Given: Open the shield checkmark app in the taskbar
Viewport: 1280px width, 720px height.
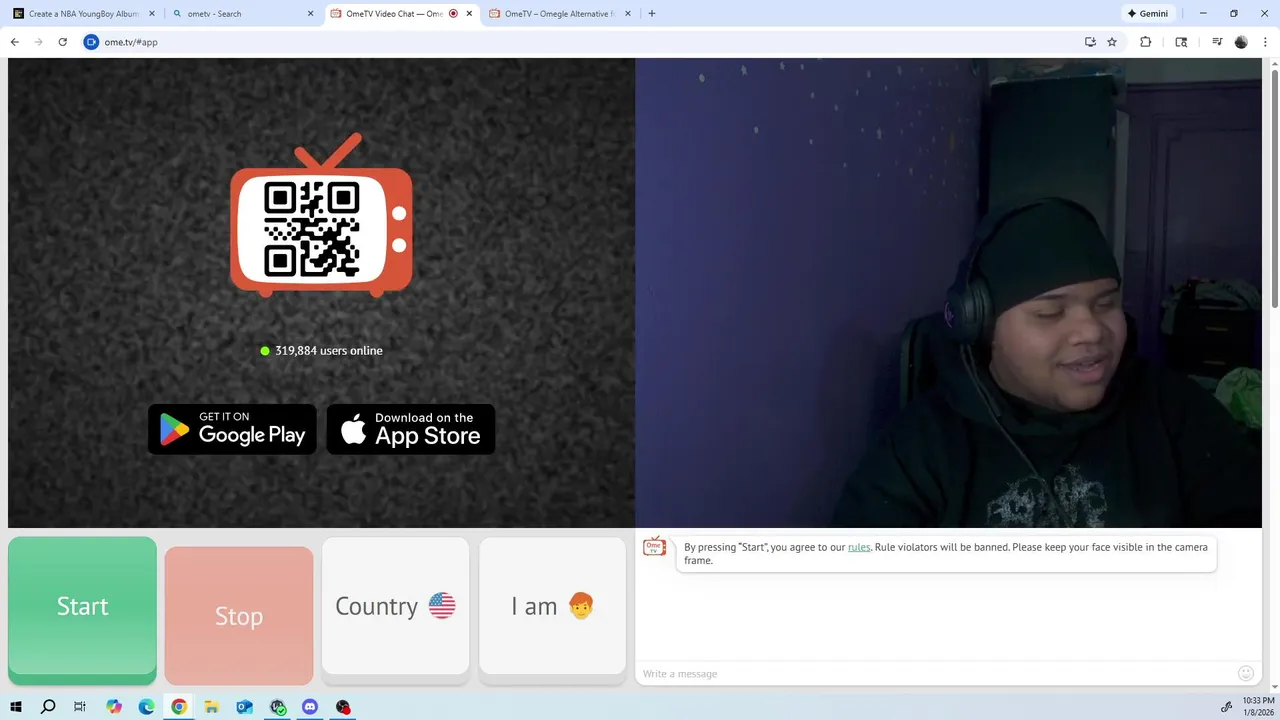Looking at the screenshot, I should pos(278,707).
